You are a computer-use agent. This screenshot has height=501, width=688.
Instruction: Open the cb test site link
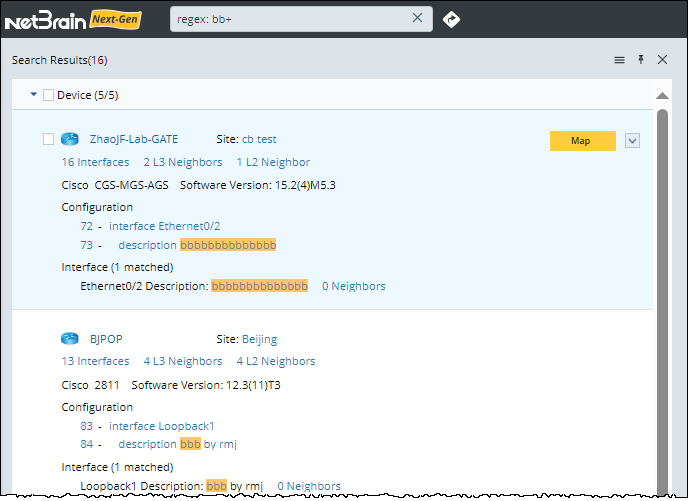(259, 139)
